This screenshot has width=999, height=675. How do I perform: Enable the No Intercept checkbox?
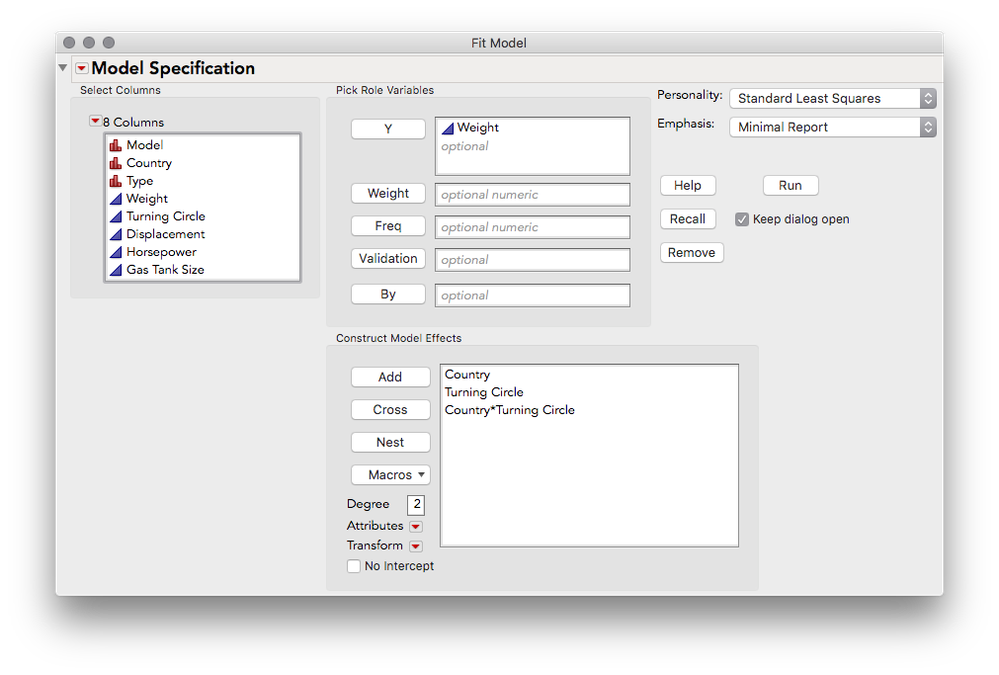(x=354, y=566)
